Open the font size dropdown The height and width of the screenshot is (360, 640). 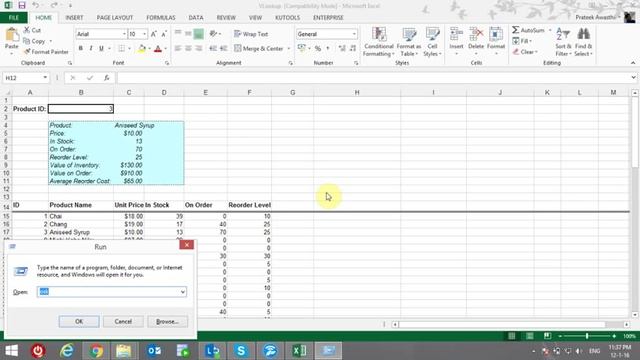tap(144, 34)
